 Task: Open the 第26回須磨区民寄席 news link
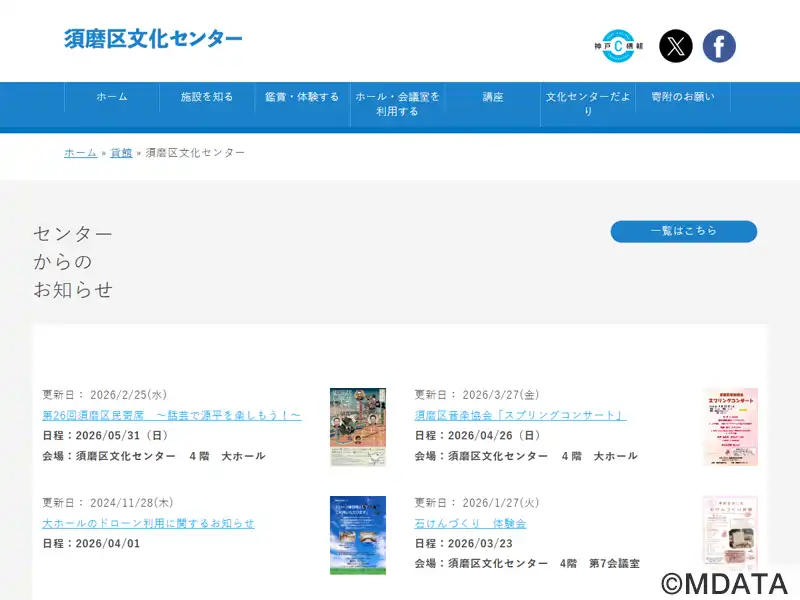click(x=171, y=415)
